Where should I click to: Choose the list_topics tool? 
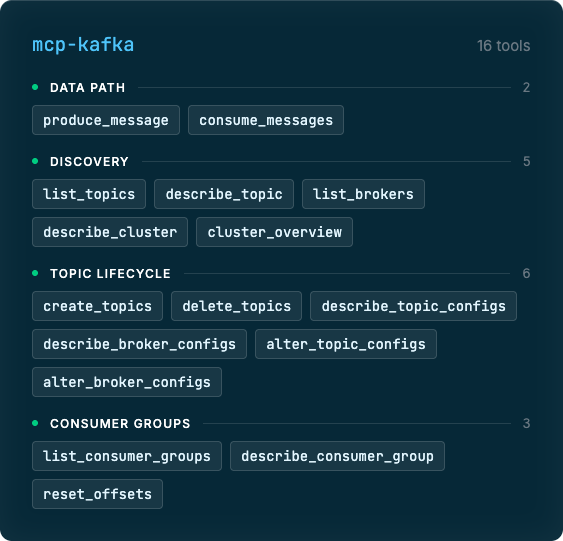tap(89, 194)
